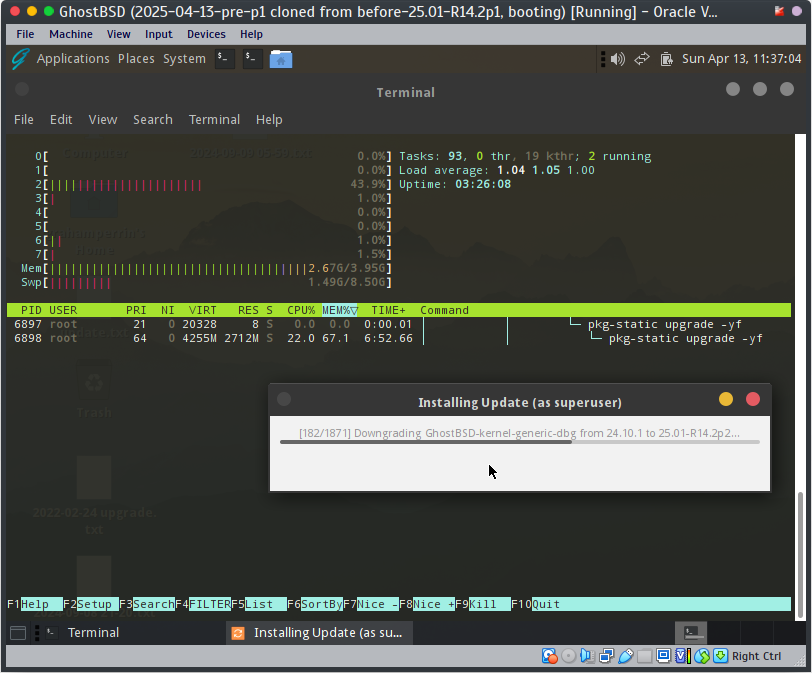Click the Downgrading GhostBSD-kernel-generic-dbg status text
This screenshot has width=812, height=673.
(x=519, y=433)
